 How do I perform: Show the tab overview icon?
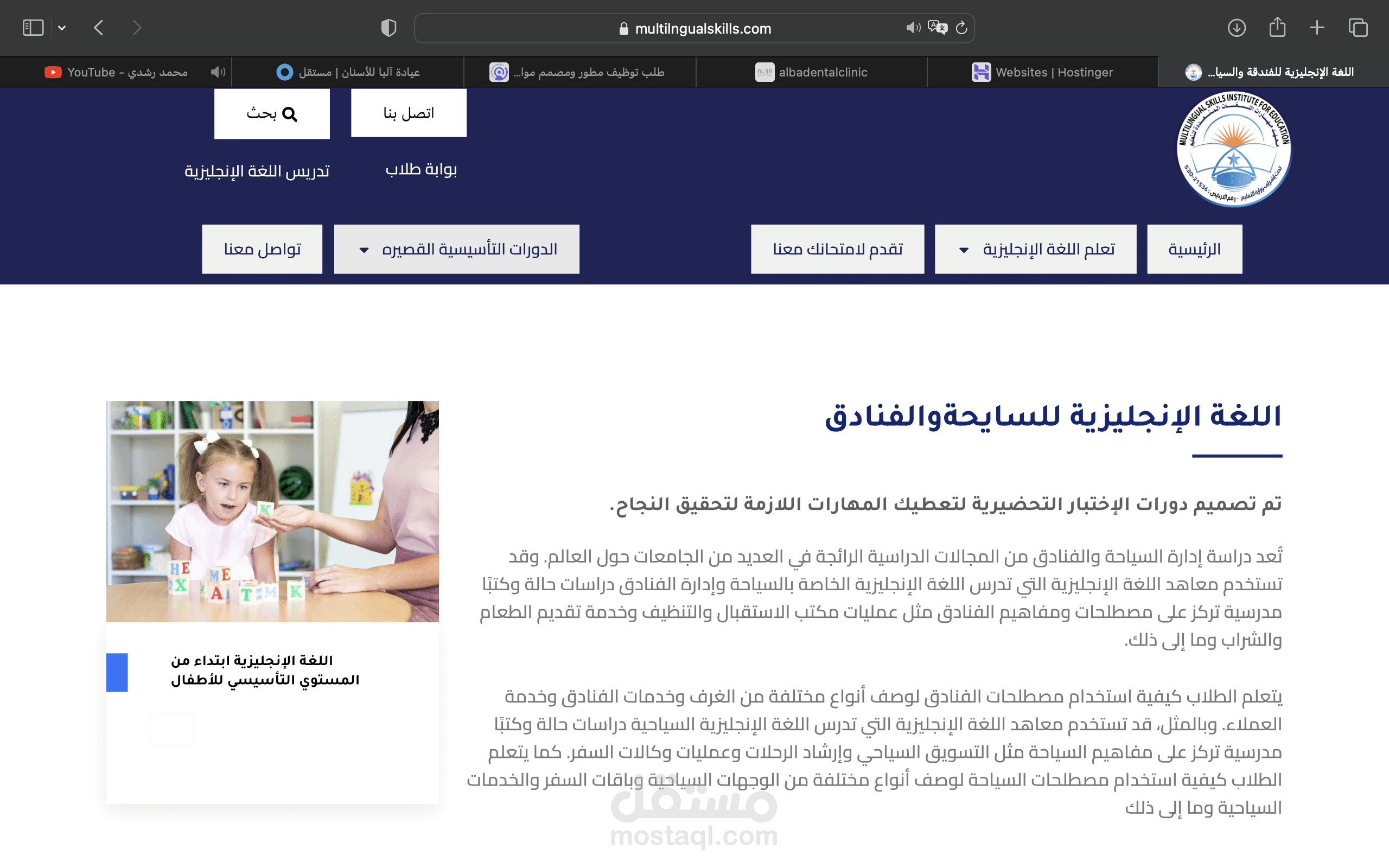(x=1358, y=28)
